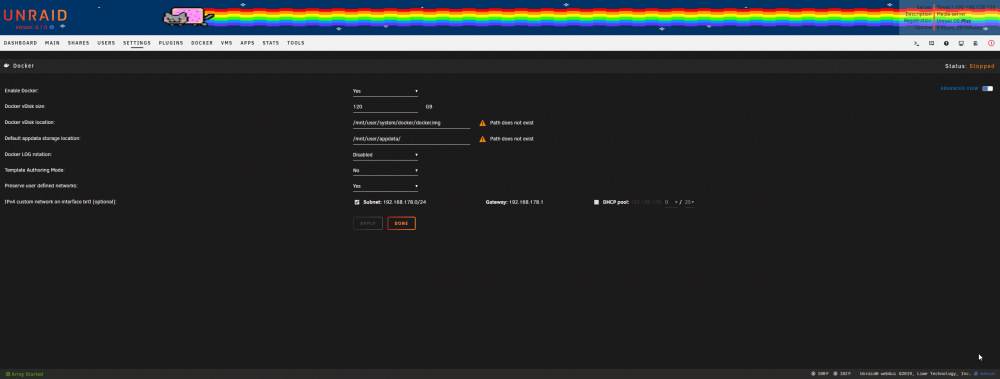Image resolution: width=1000 pixels, height=379 pixels.
Task: Click the Docker vDisk location path field
Action: 411,123
